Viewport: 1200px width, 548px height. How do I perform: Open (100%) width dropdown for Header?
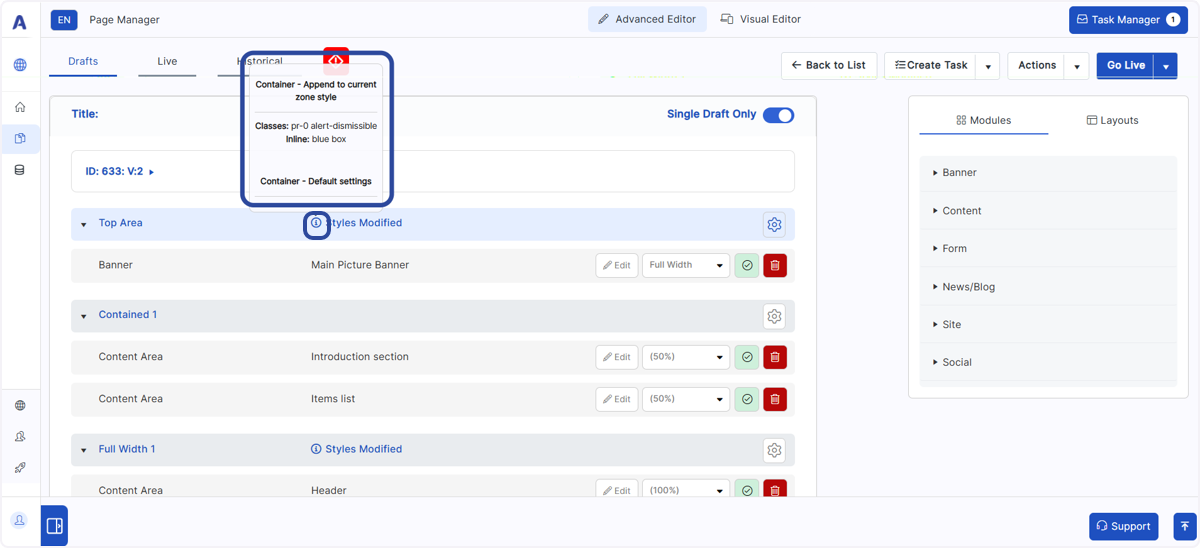pos(686,489)
